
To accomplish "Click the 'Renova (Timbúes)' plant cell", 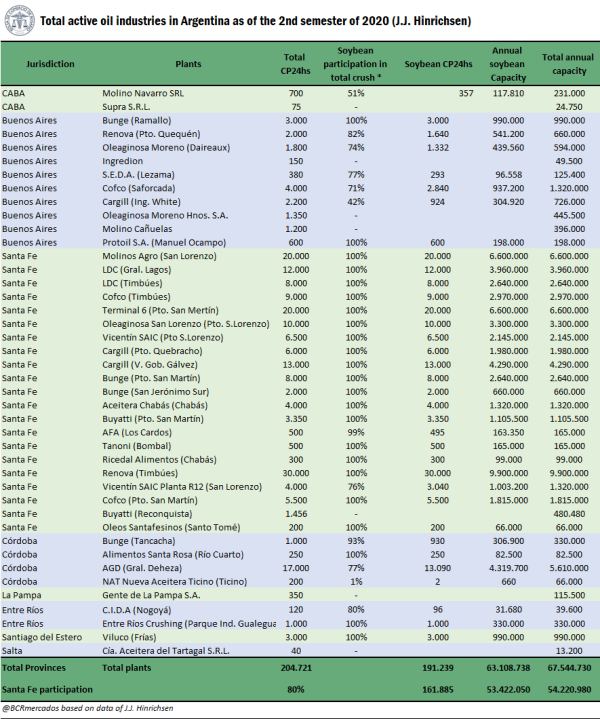I will 140,473.
